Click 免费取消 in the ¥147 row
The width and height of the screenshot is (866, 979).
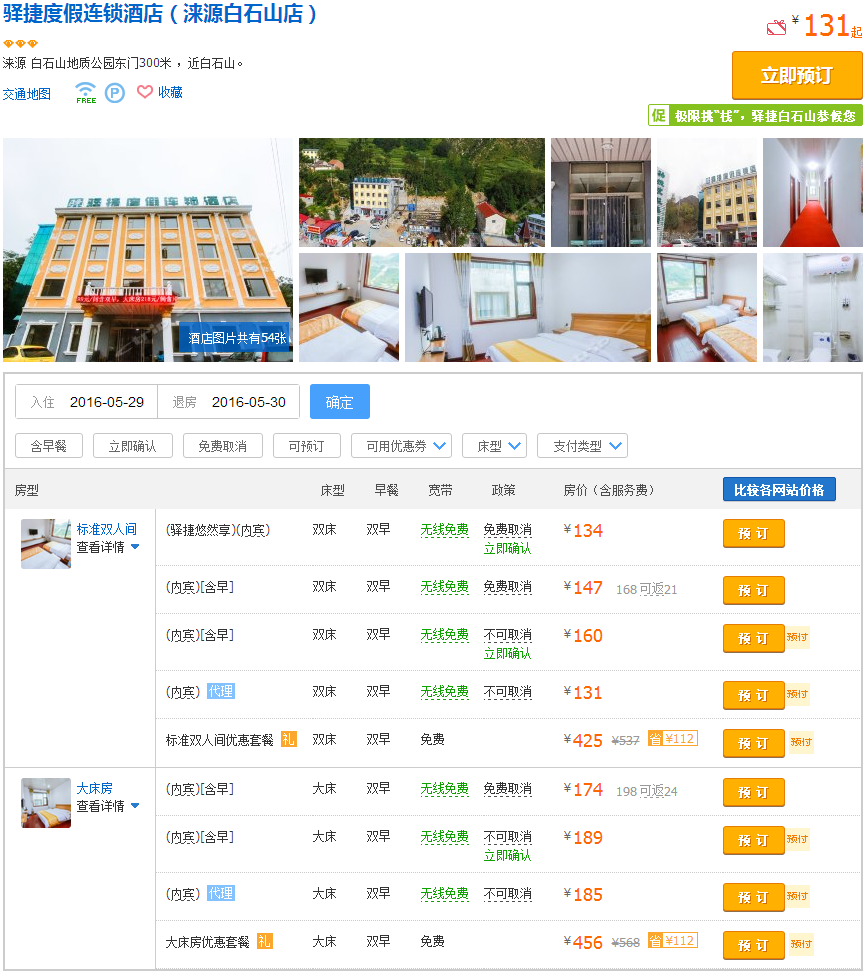click(x=508, y=586)
